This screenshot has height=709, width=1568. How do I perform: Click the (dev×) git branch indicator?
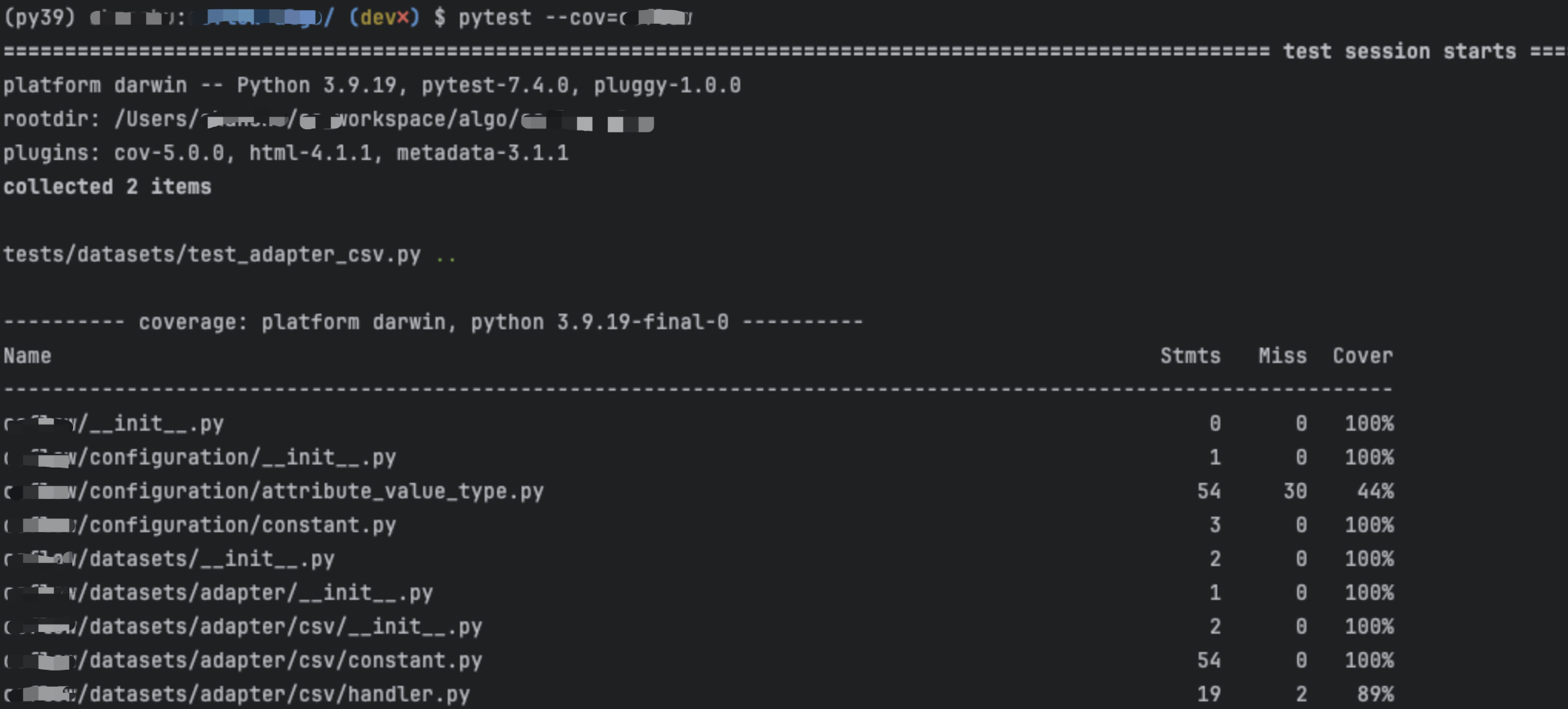tap(384, 17)
